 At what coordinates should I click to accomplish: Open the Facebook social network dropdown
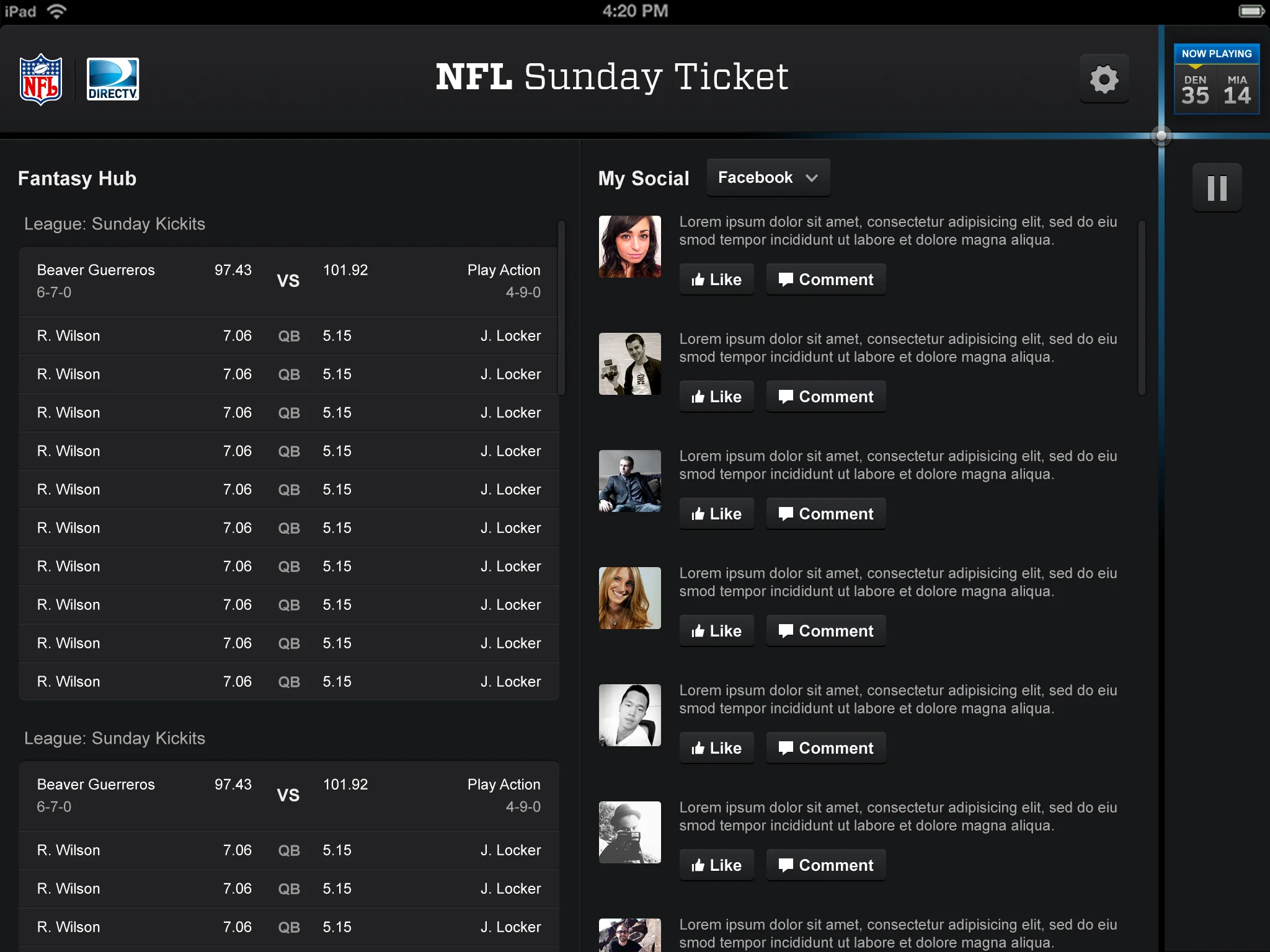(768, 177)
